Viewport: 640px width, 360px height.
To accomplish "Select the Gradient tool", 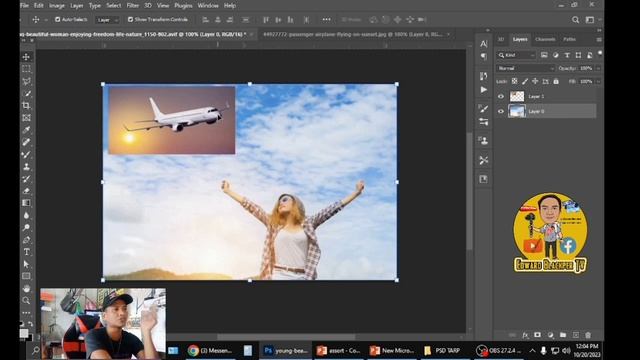I will pyautogui.click(x=26, y=203).
